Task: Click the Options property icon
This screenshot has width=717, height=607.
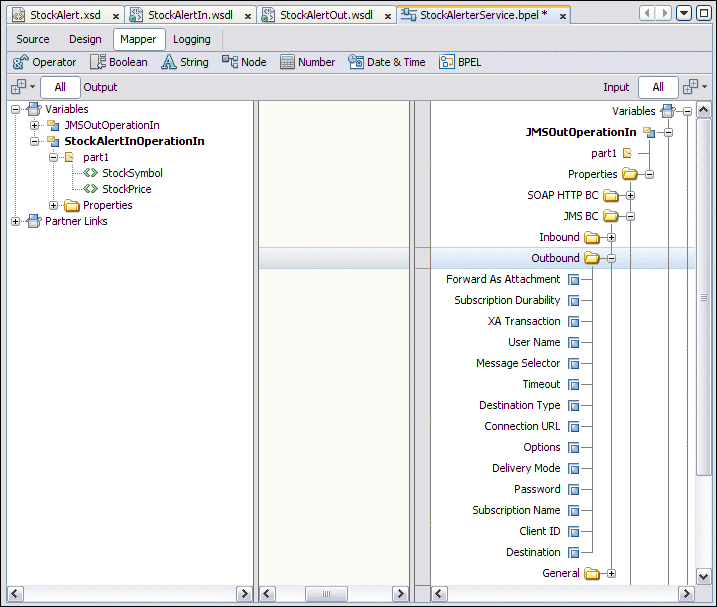Action: pos(573,448)
